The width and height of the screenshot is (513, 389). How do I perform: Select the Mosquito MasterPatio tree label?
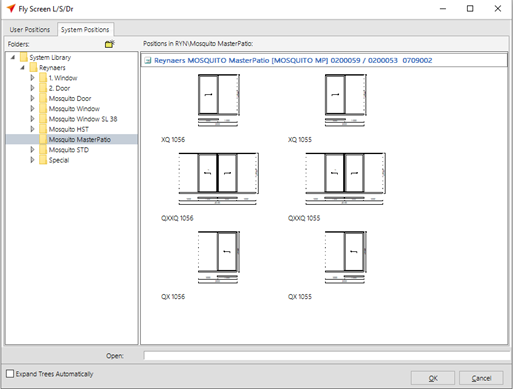80,139
